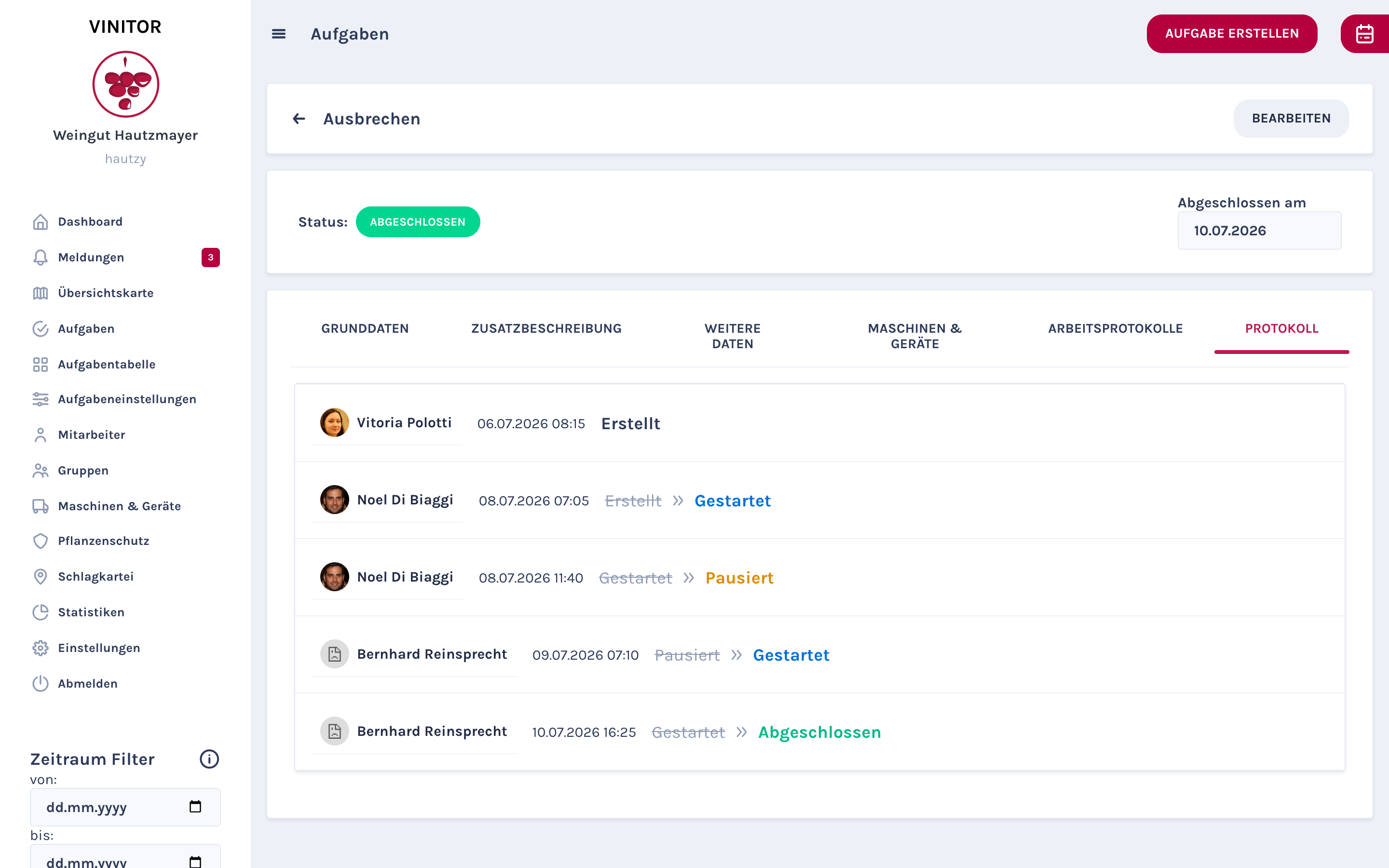The image size is (1389, 868).
Task: Open the date picker icon in the von field
Action: click(195, 807)
